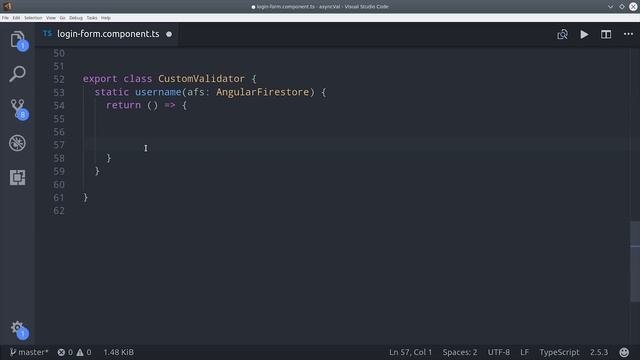The image size is (640, 360).
Task: Click the AngularFirestore type
Action: pos(262,92)
